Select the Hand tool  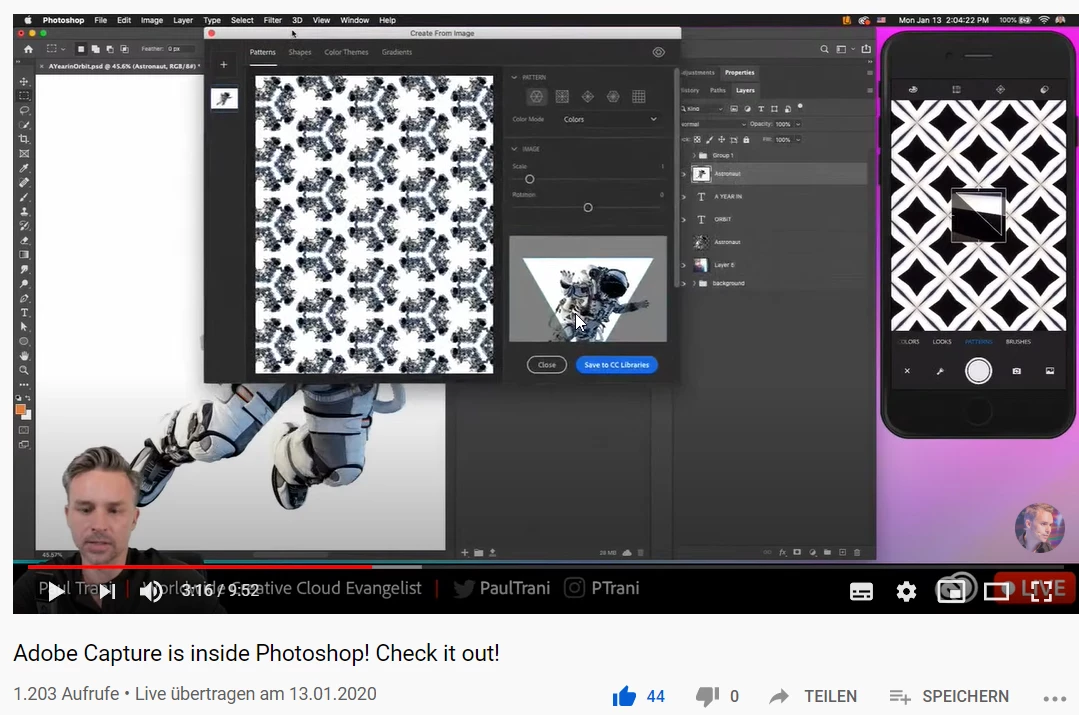coord(24,356)
